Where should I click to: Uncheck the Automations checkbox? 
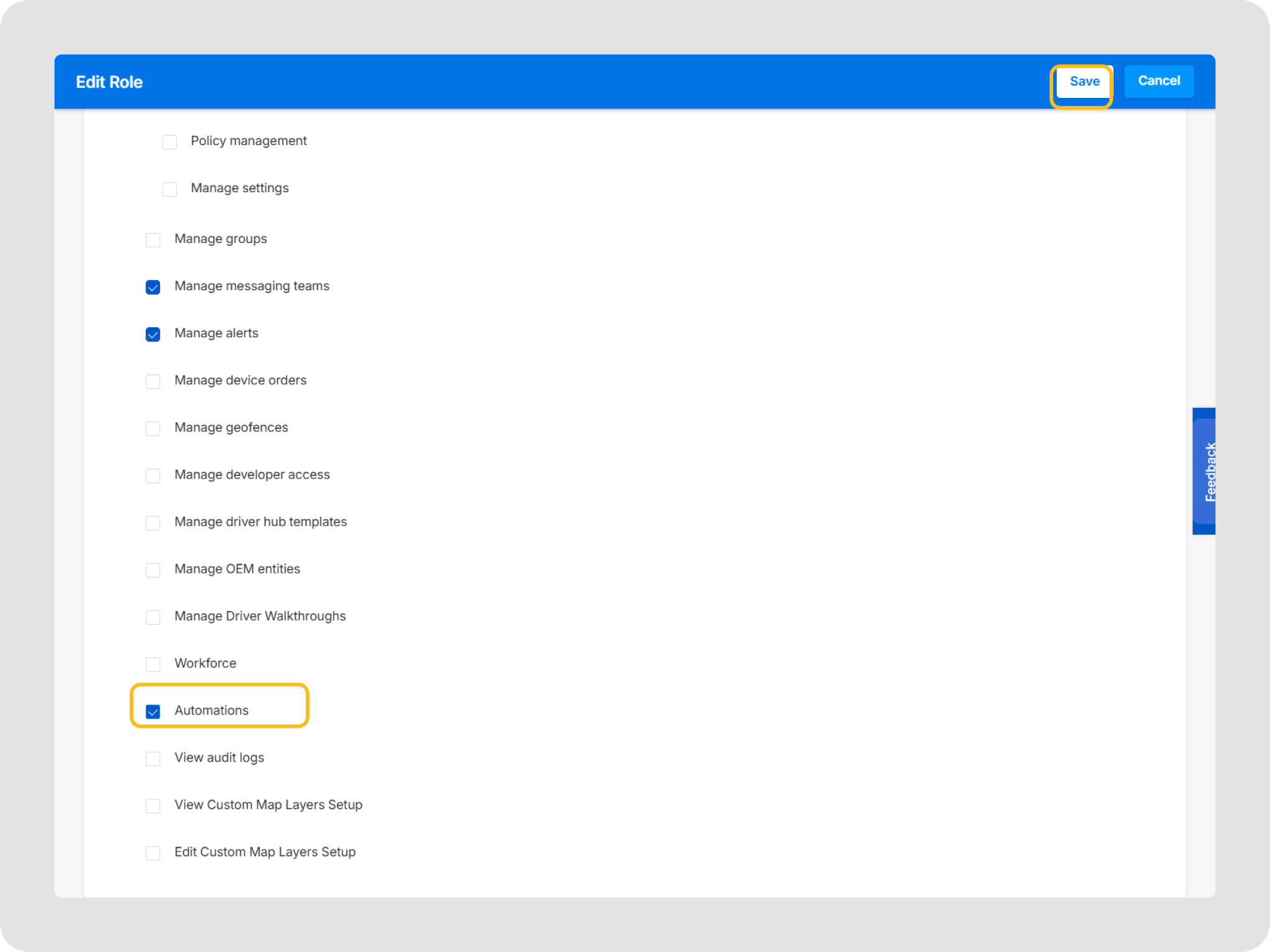click(x=153, y=712)
